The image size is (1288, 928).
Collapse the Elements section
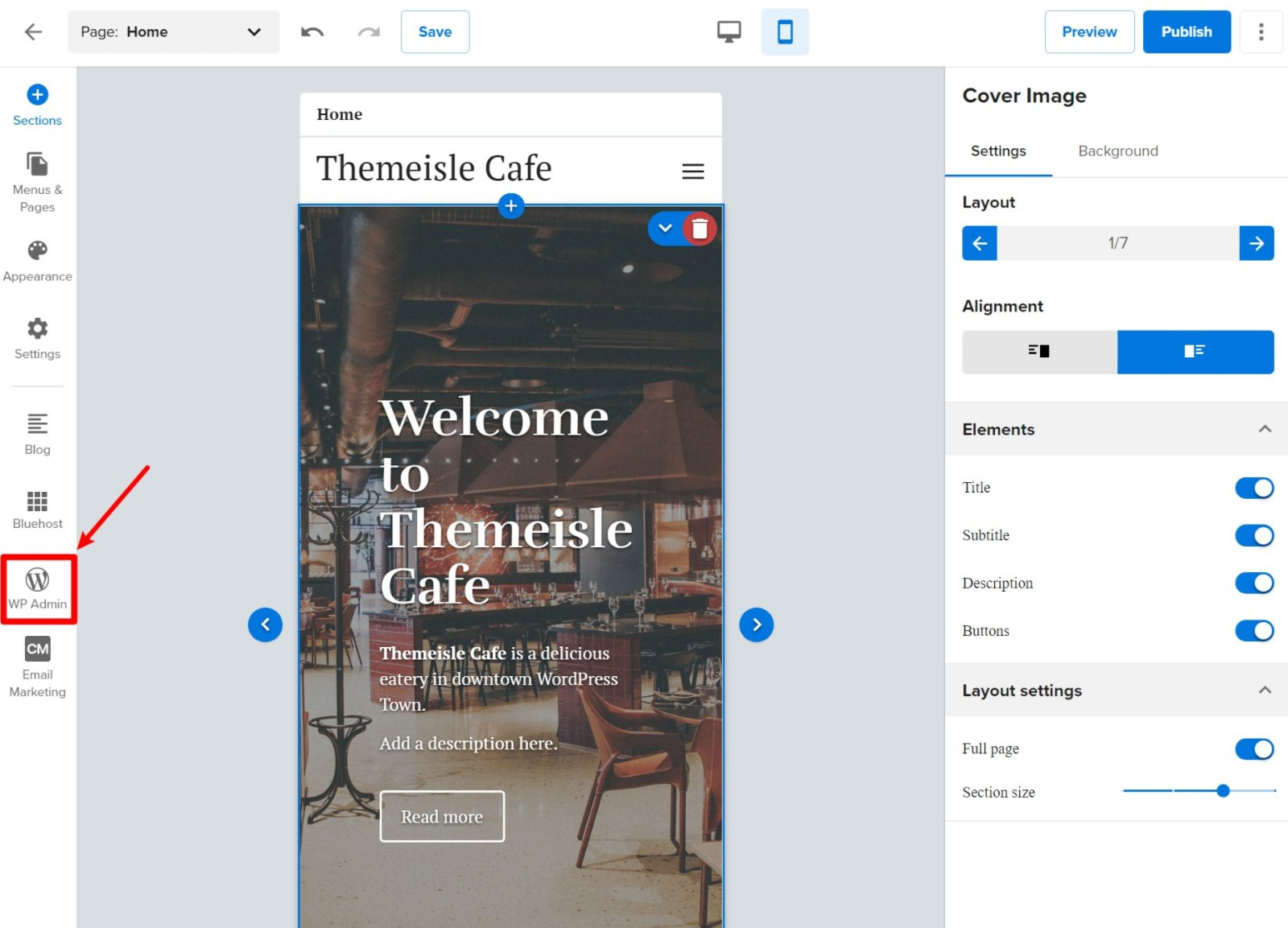[1264, 428]
